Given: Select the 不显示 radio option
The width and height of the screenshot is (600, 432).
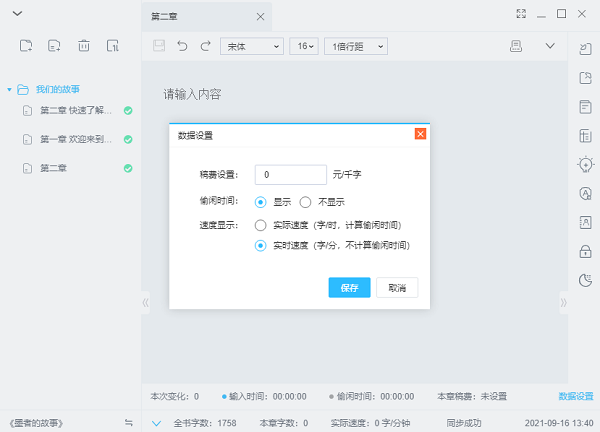Looking at the screenshot, I should pyautogui.click(x=305, y=201).
